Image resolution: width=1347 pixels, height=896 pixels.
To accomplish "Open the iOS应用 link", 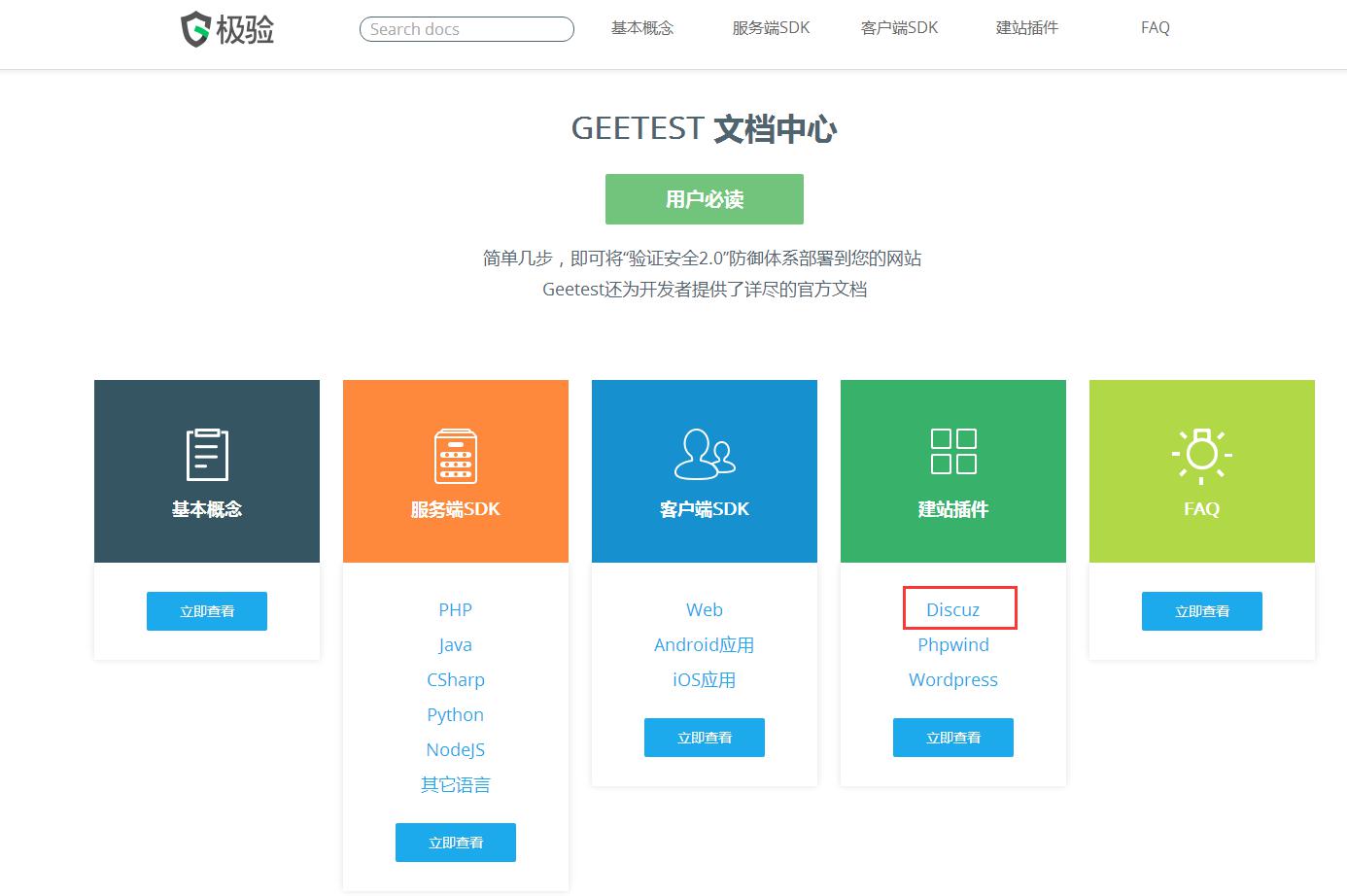I will pyautogui.click(x=705, y=680).
